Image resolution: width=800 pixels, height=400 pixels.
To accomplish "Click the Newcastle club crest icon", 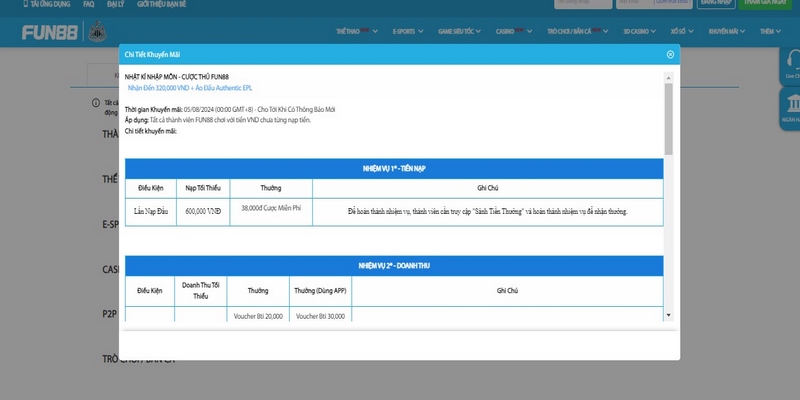I will point(97,32).
